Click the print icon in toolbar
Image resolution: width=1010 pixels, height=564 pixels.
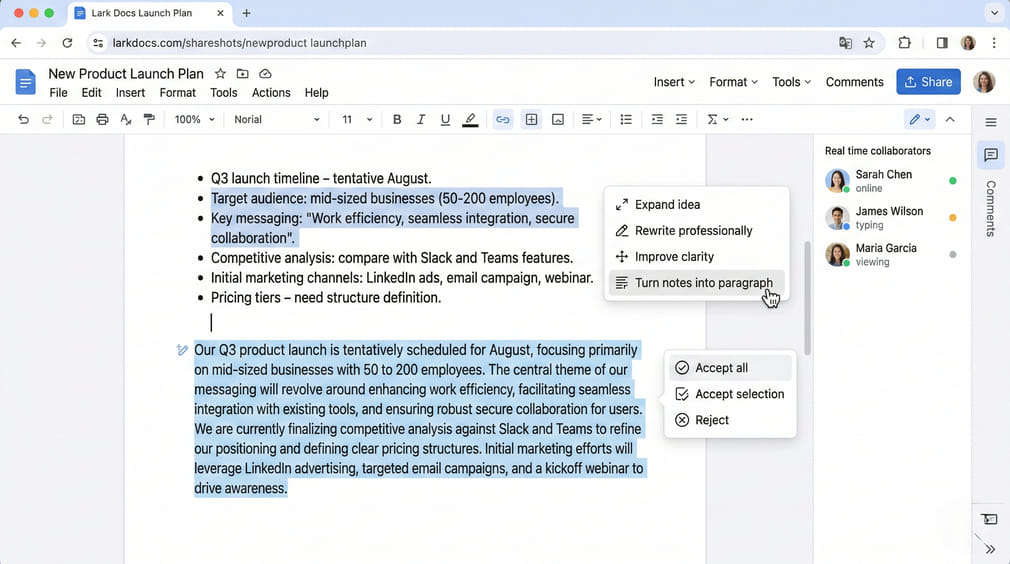pos(102,119)
